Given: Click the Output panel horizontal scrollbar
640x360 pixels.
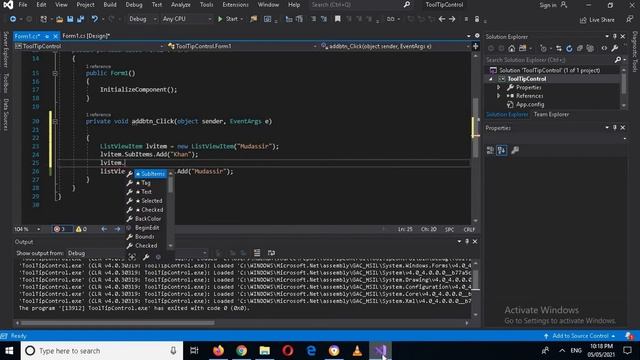Looking at the screenshot, I should pyautogui.click(x=118, y=323).
